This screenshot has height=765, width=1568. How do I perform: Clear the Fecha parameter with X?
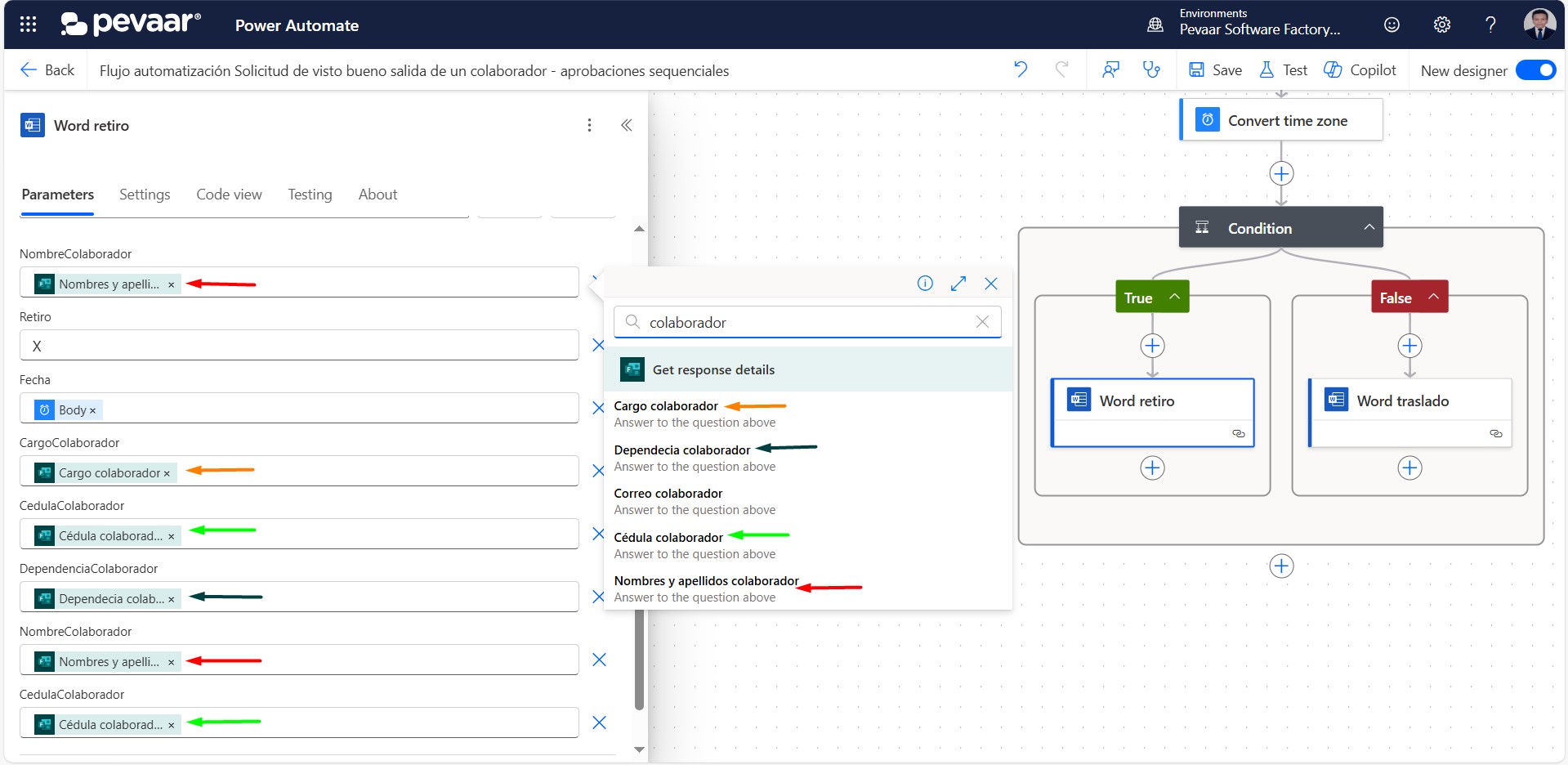click(598, 408)
